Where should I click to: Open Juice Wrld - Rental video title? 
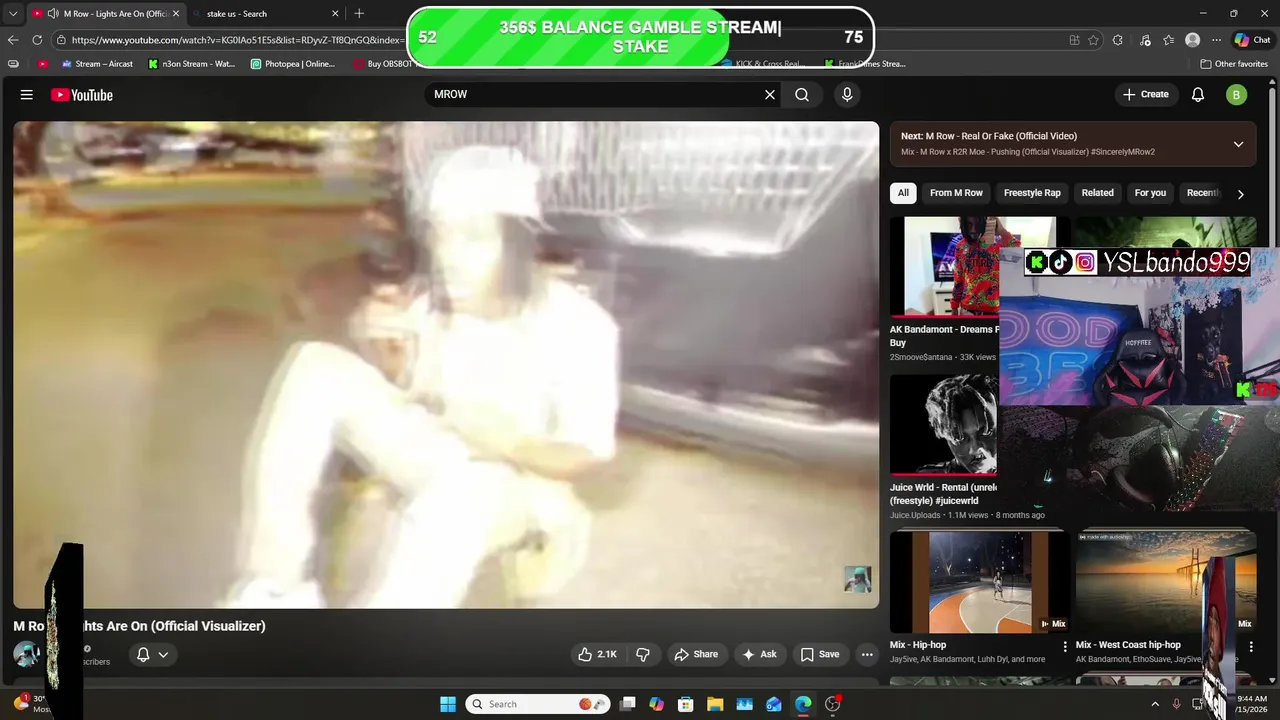point(944,494)
